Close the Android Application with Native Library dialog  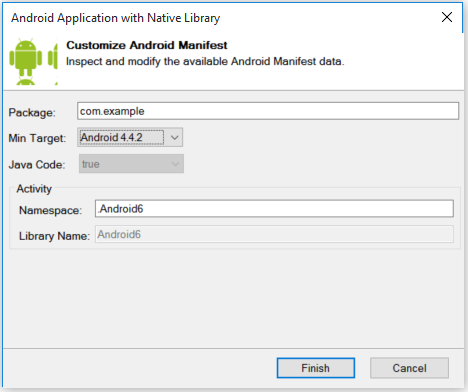point(447,17)
